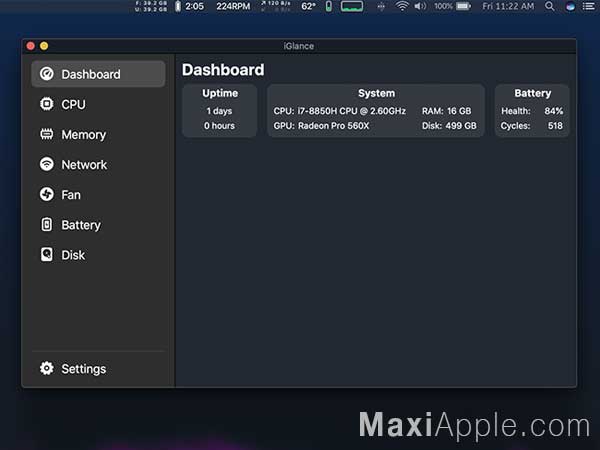600x450 pixels.
Task: Switch to the Network section
Action: [x=98, y=165]
